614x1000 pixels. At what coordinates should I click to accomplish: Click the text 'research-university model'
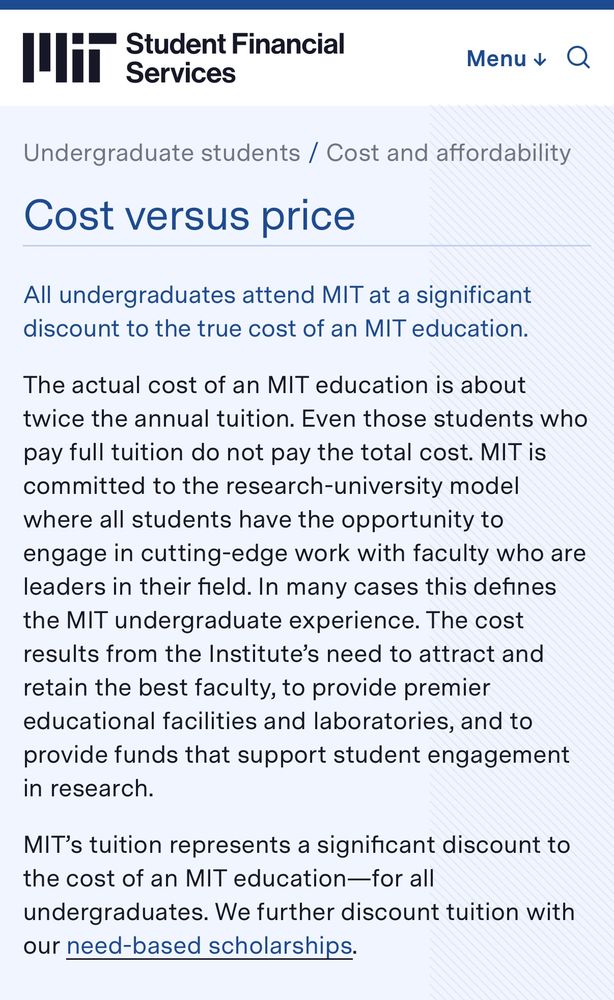(372, 486)
